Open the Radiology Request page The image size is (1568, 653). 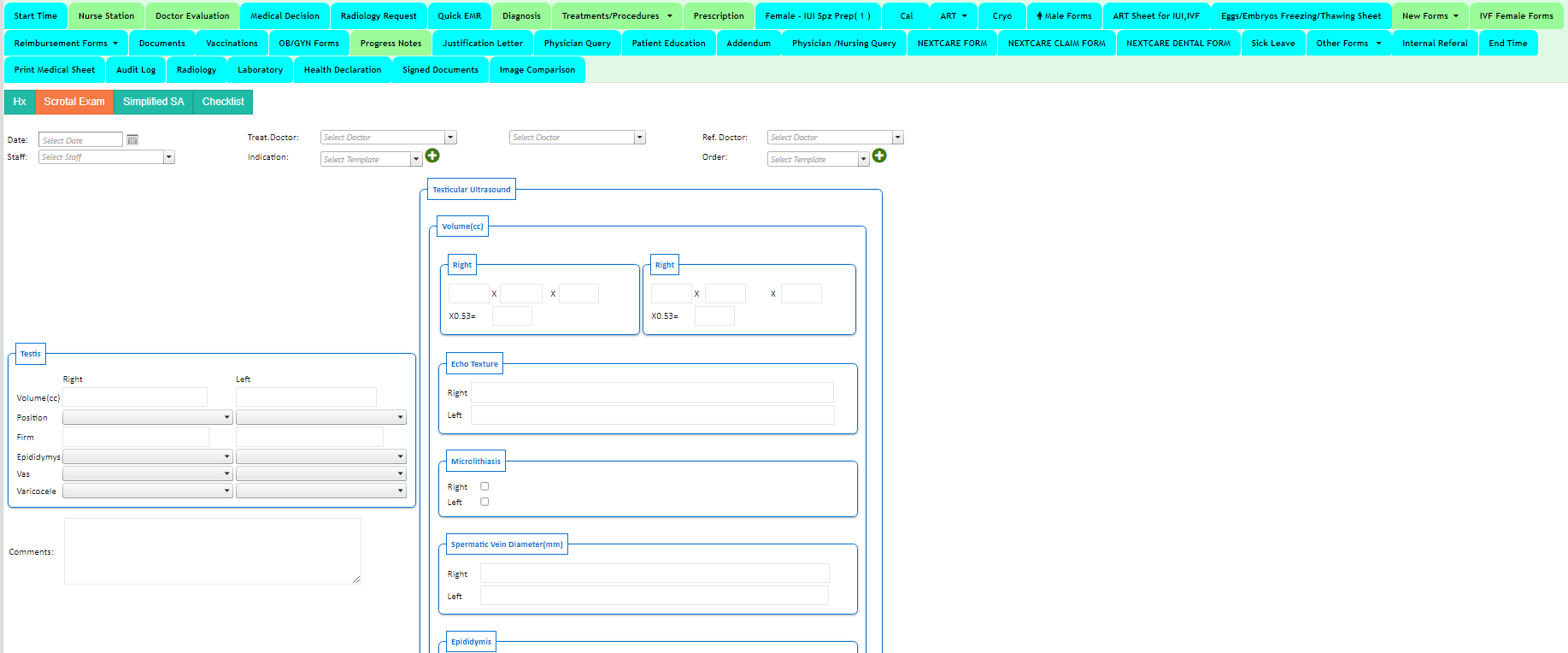click(379, 16)
